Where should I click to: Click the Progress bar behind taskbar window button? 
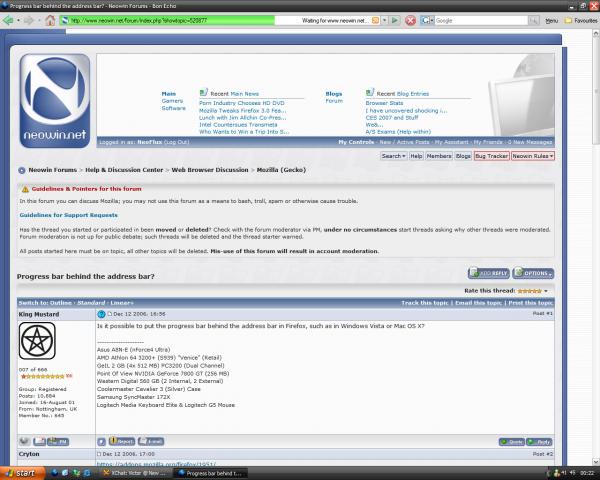click(210, 473)
